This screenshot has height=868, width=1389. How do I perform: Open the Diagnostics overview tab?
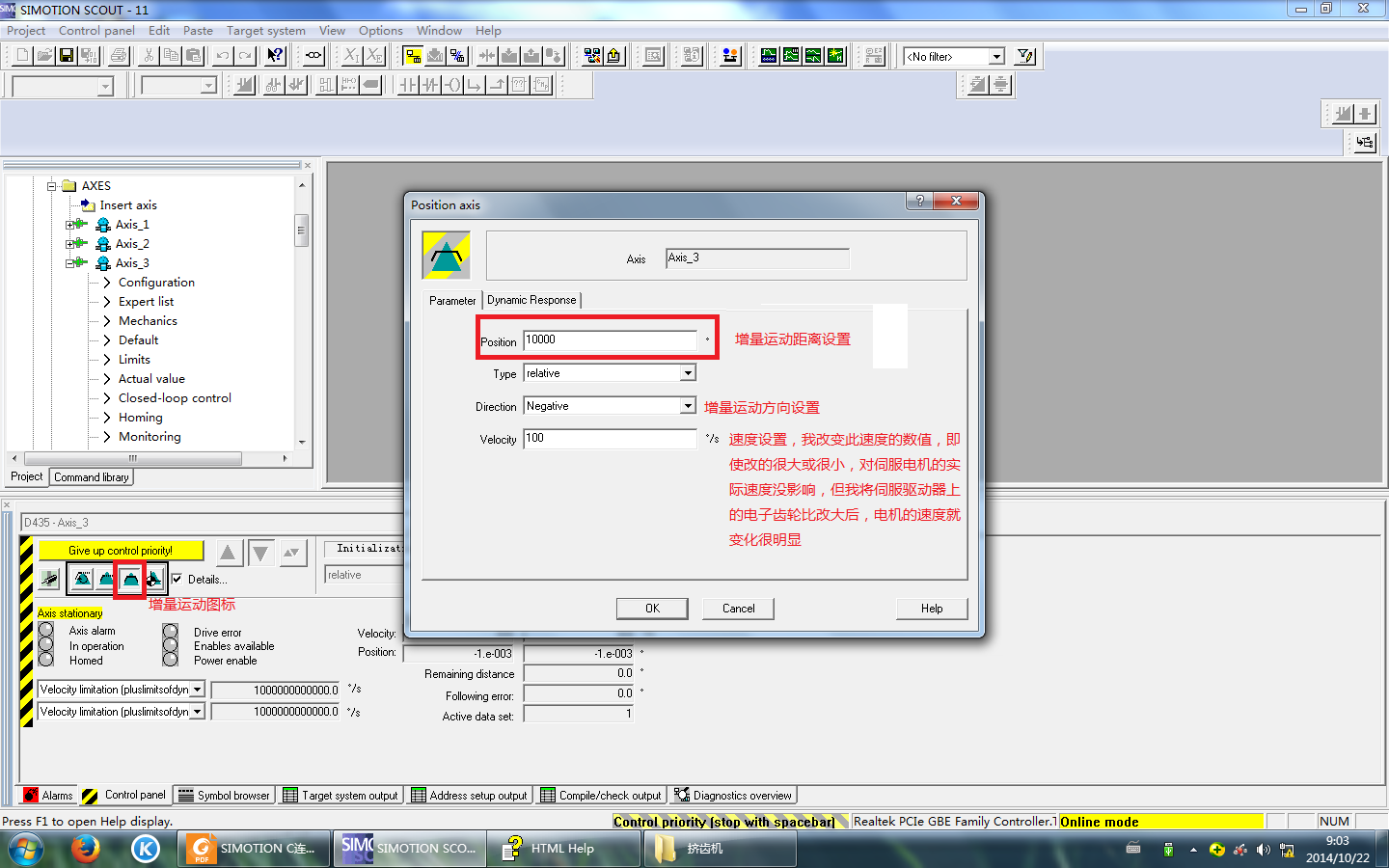click(733, 796)
